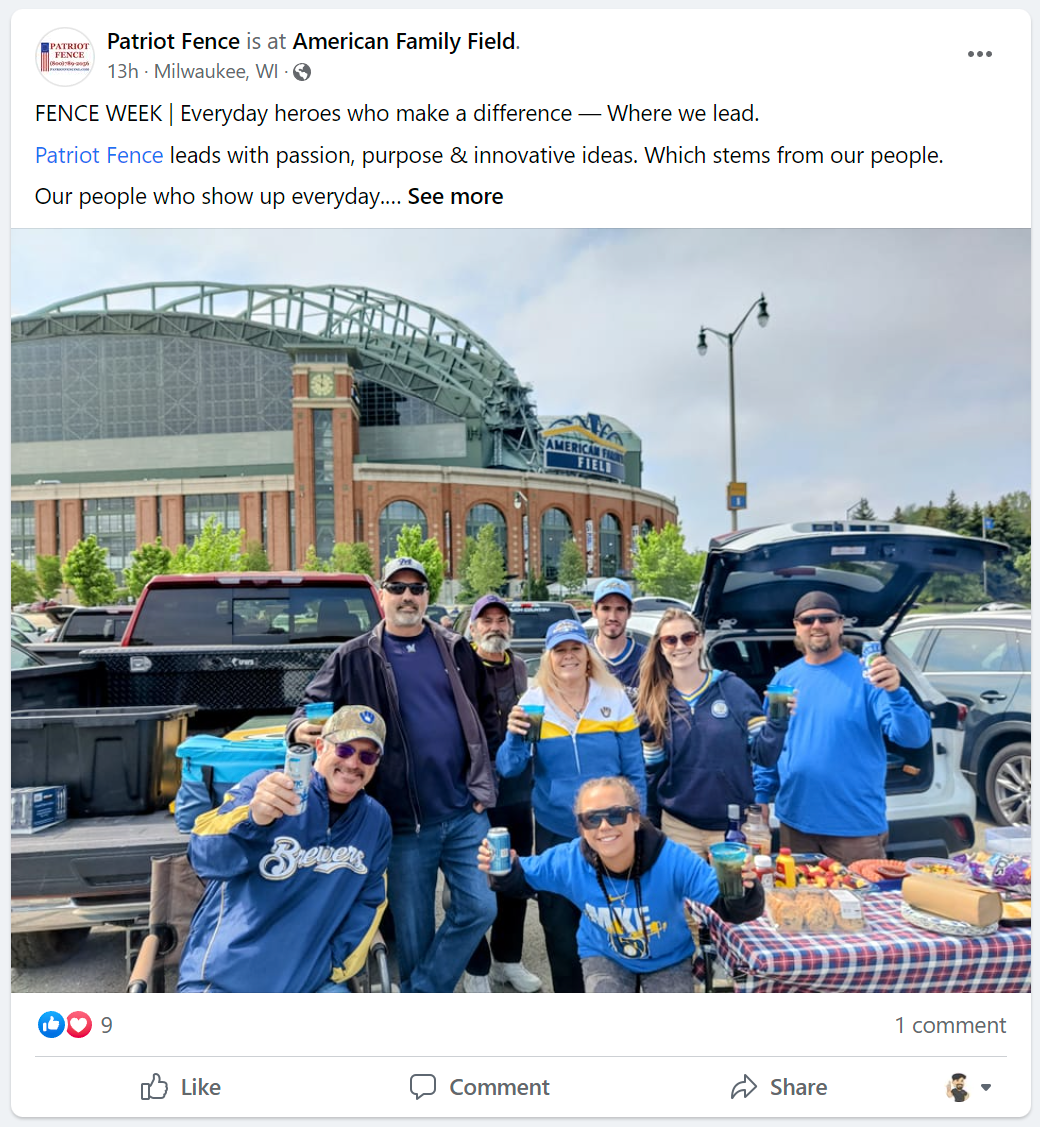
Task: View the 1 comment link
Action: 950,1025
